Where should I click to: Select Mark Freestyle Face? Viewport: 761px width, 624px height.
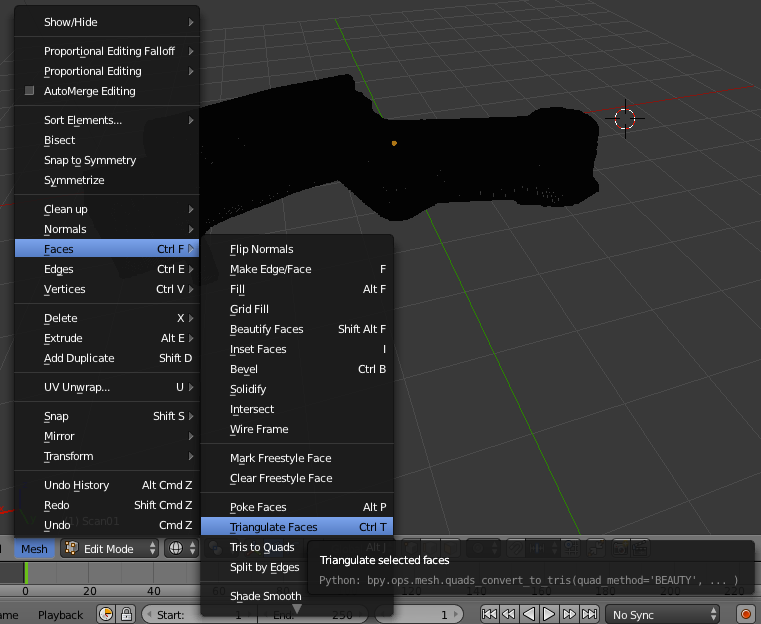coord(297,458)
